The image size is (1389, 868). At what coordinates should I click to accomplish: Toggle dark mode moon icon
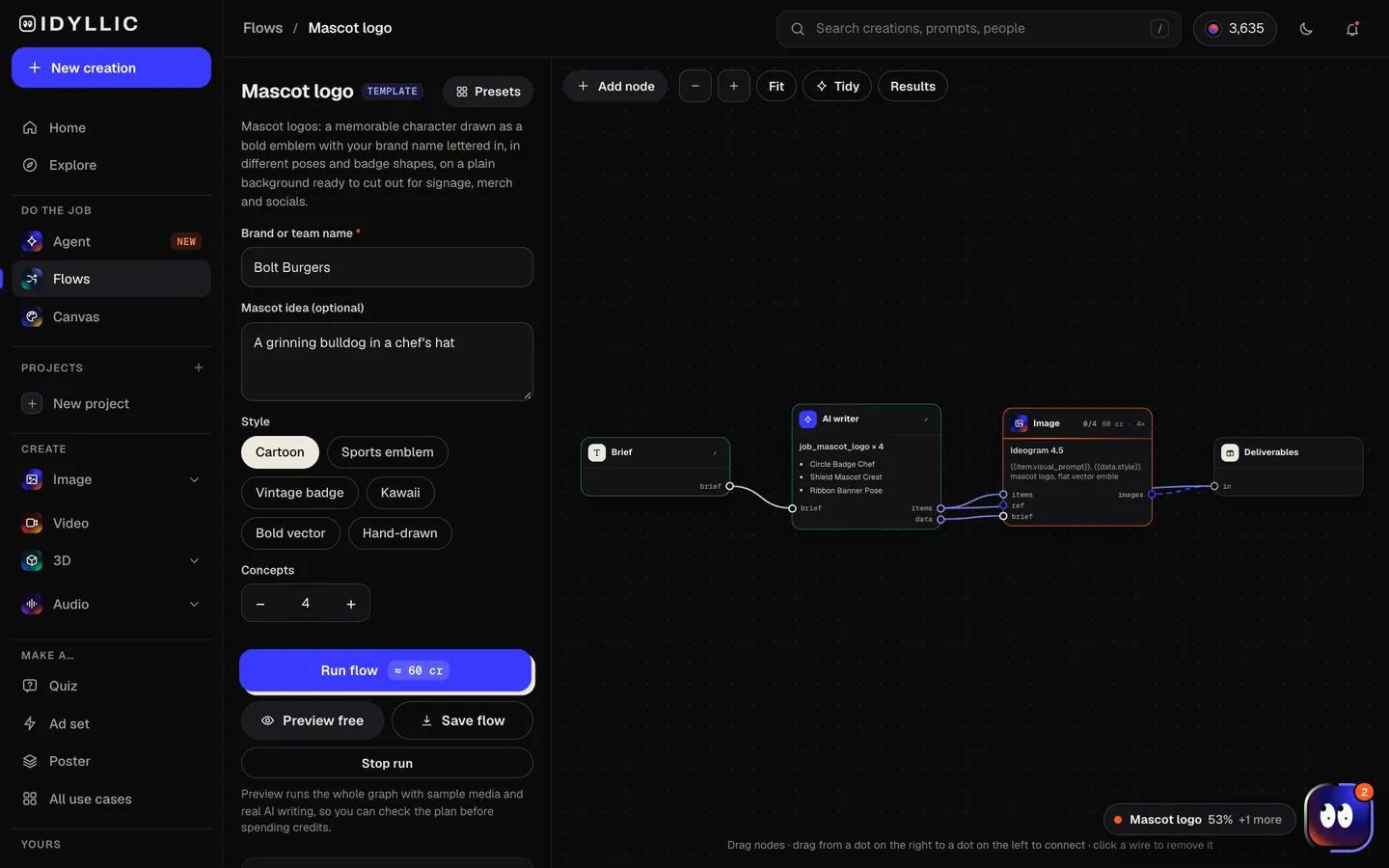pyautogui.click(x=1306, y=29)
